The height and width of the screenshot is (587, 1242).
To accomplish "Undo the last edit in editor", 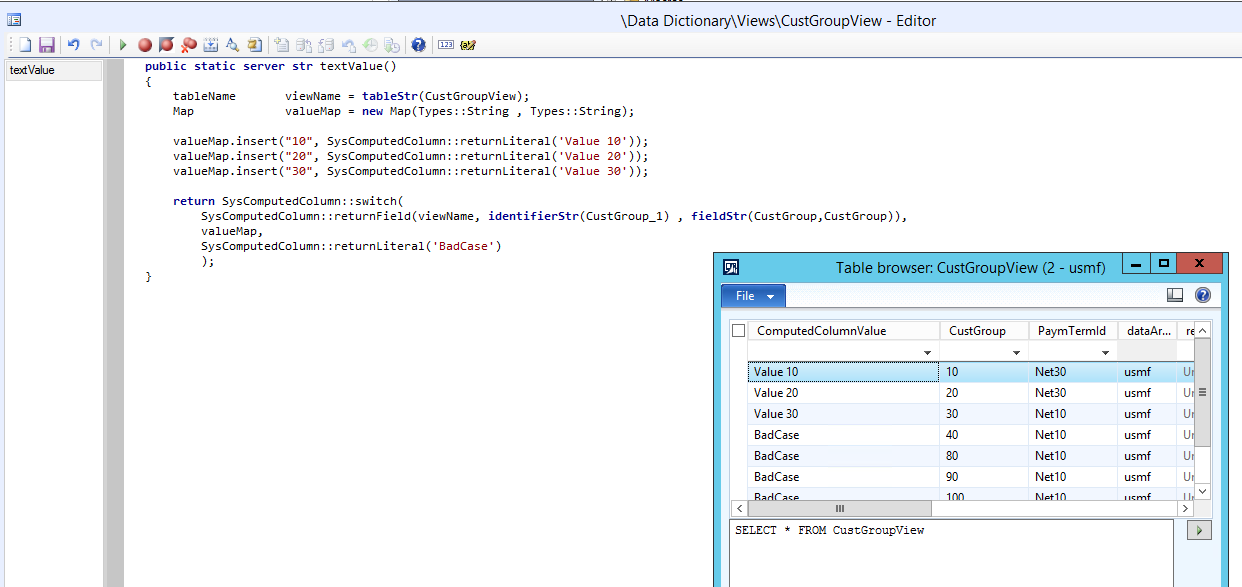I will click(73, 45).
